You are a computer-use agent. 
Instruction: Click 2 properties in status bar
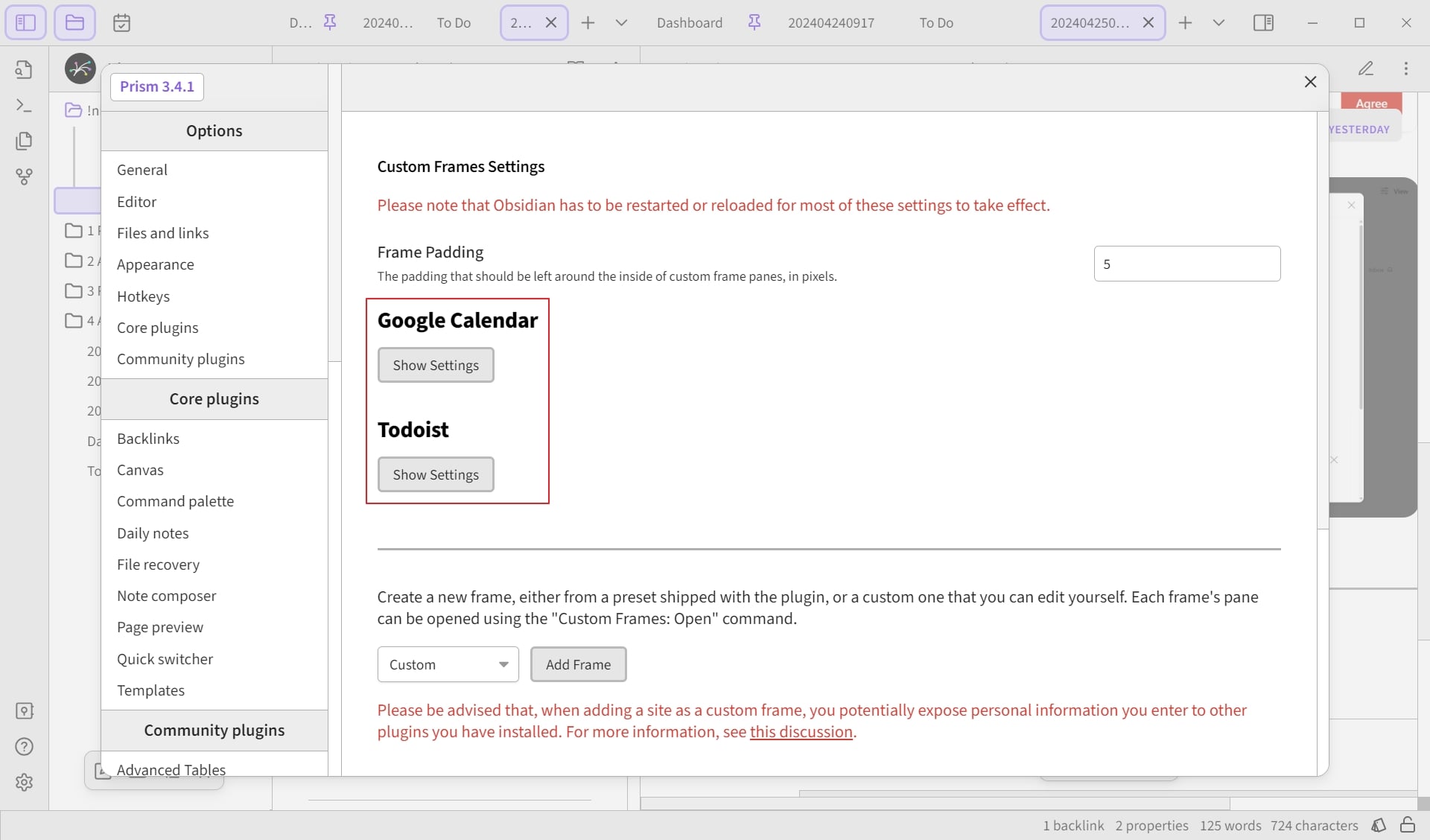[1151, 825]
